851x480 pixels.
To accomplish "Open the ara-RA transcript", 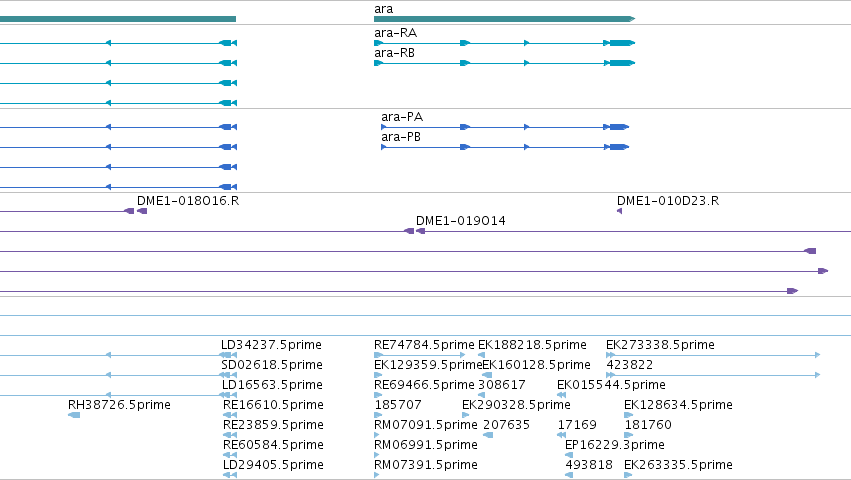I will (396, 33).
